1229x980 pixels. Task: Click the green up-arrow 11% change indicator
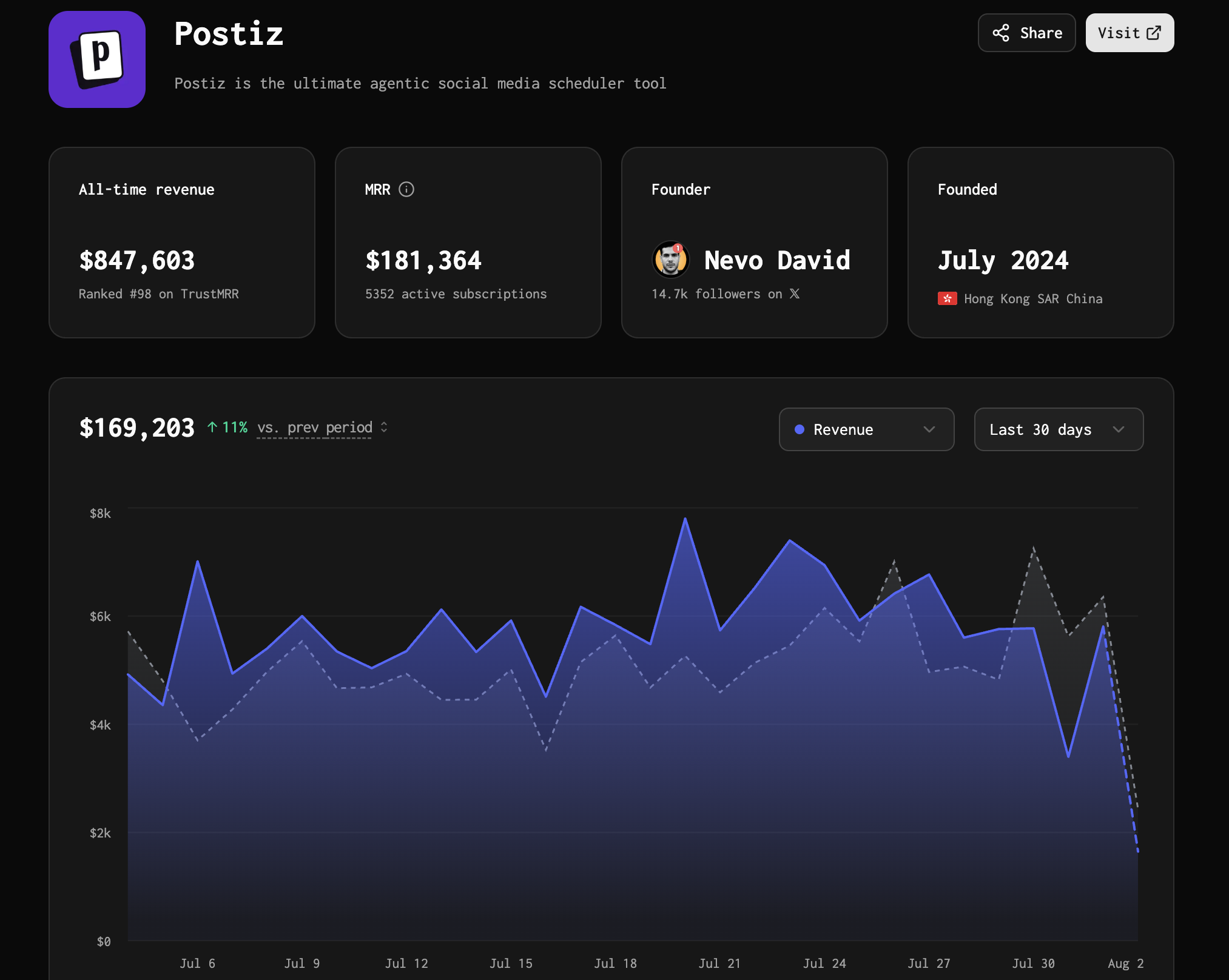click(x=227, y=428)
